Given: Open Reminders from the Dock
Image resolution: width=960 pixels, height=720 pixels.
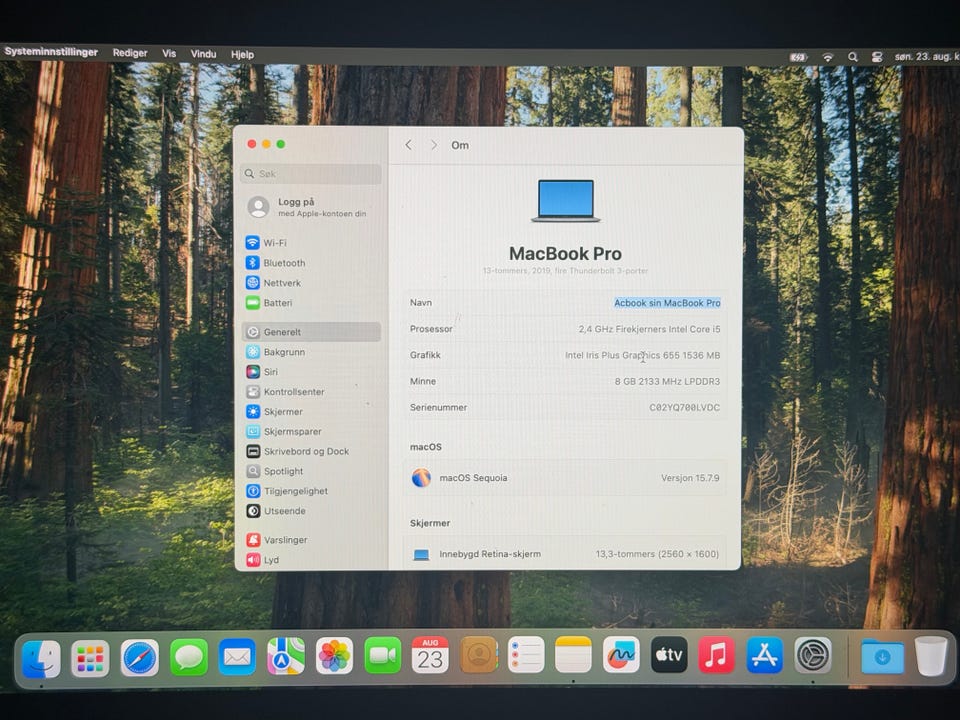Looking at the screenshot, I should pyautogui.click(x=526, y=655).
